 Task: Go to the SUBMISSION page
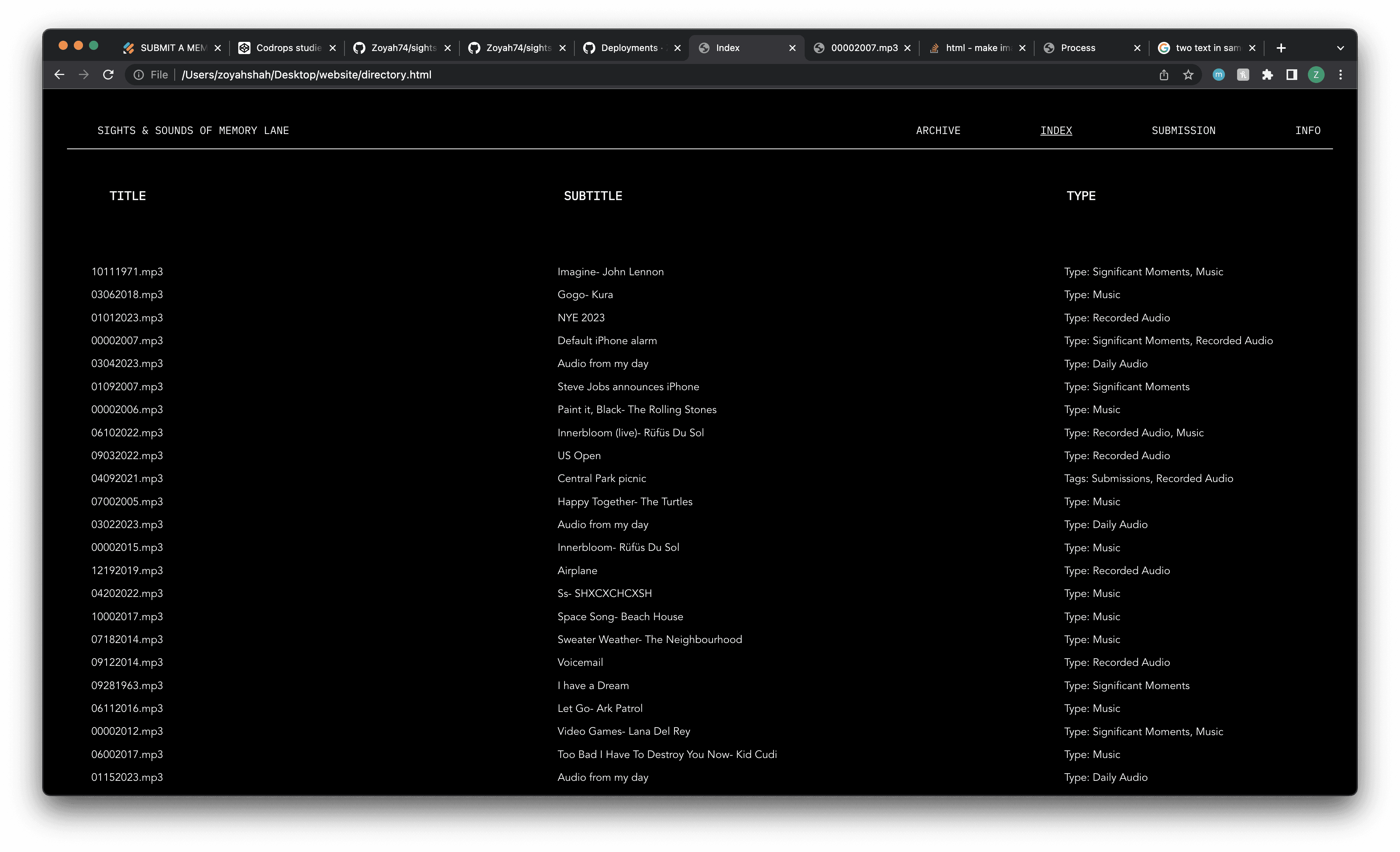[1183, 131]
